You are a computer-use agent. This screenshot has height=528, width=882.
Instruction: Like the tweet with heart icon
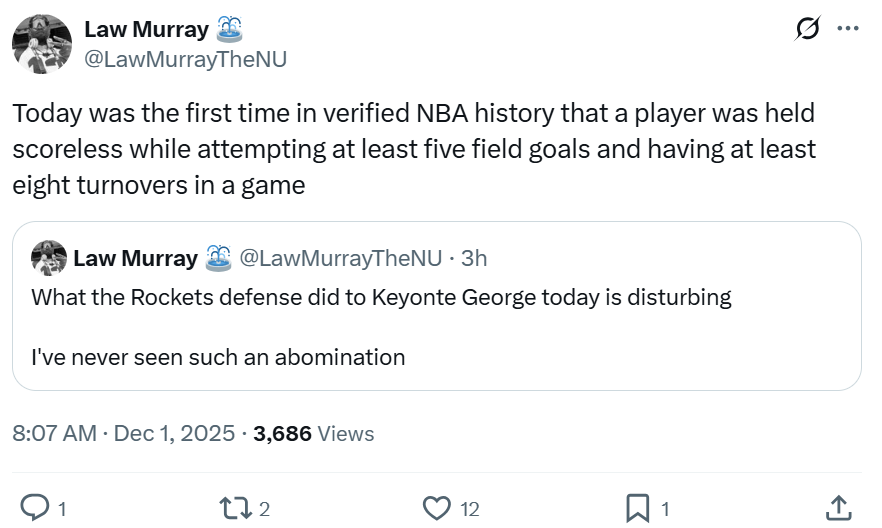click(437, 508)
